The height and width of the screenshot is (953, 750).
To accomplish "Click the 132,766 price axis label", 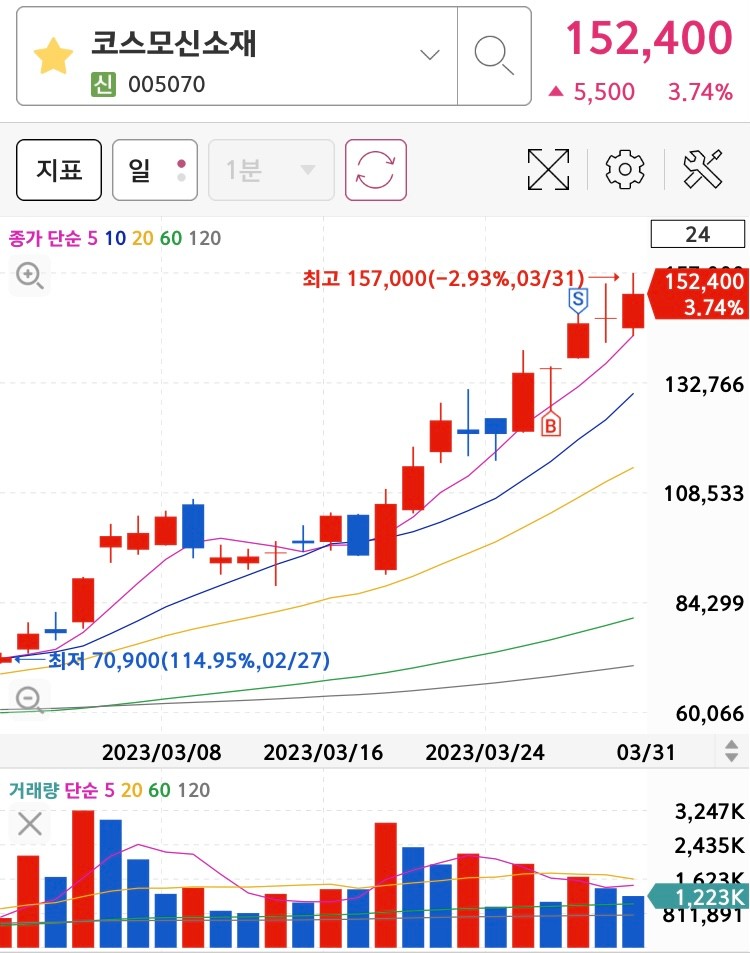I will point(704,385).
